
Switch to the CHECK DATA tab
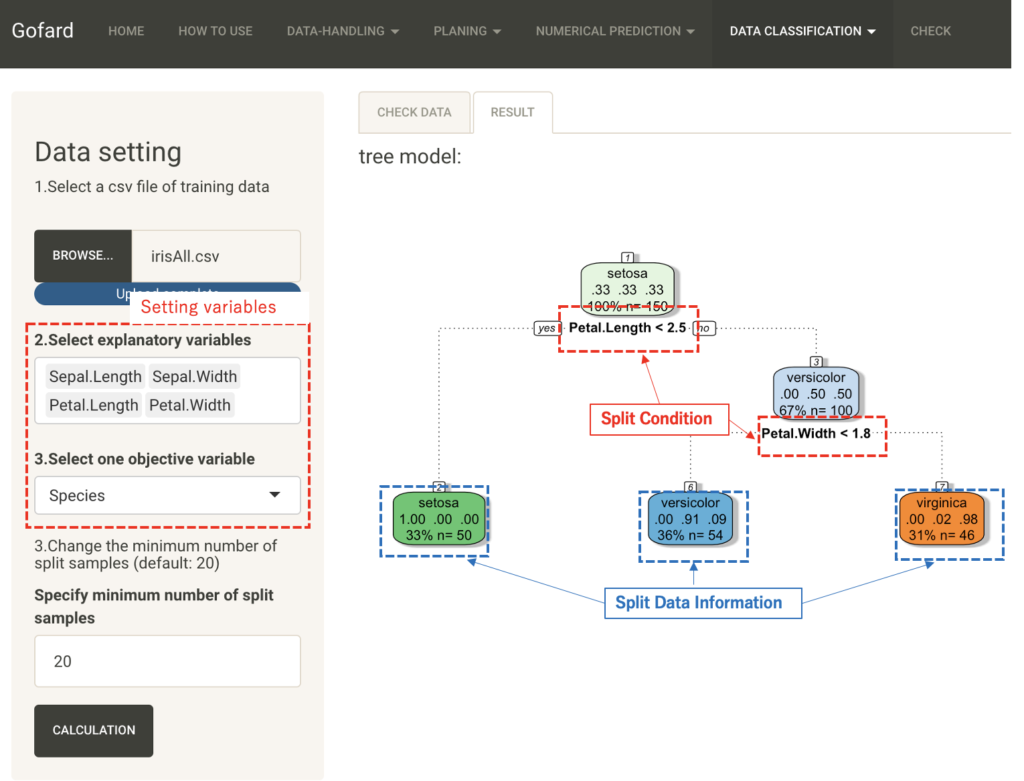414,112
